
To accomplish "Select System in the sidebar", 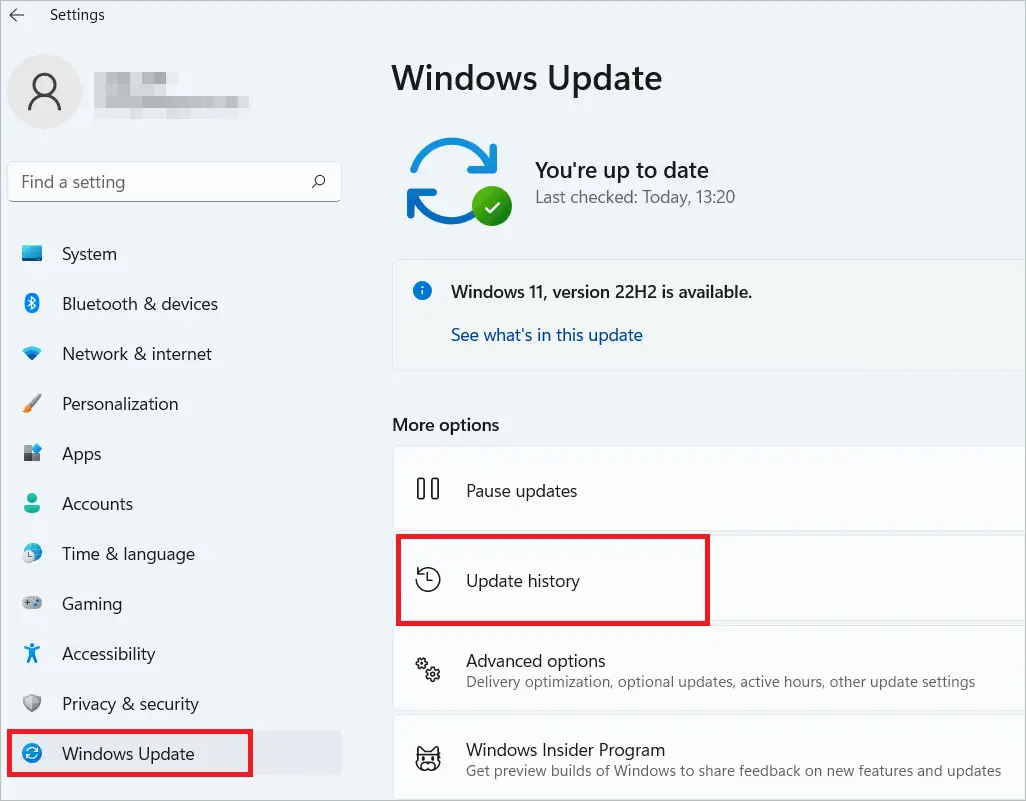I will point(31,254).
